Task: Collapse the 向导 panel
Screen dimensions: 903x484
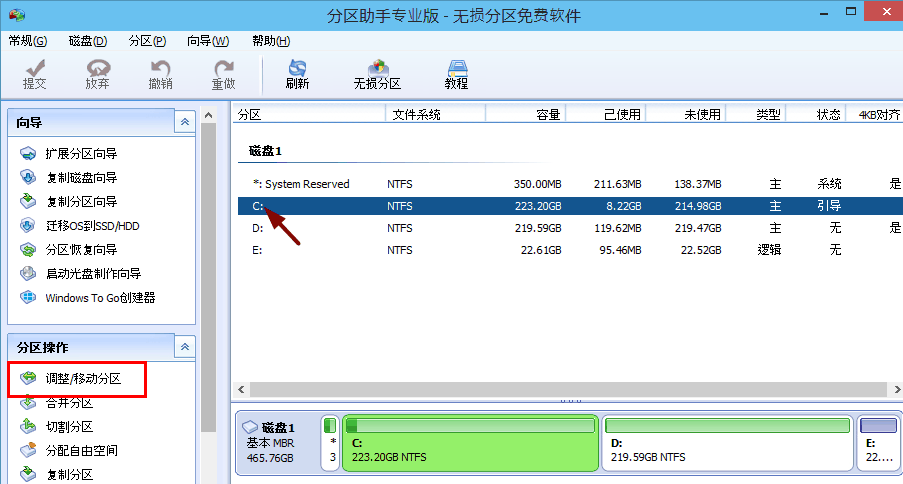Action: point(185,122)
